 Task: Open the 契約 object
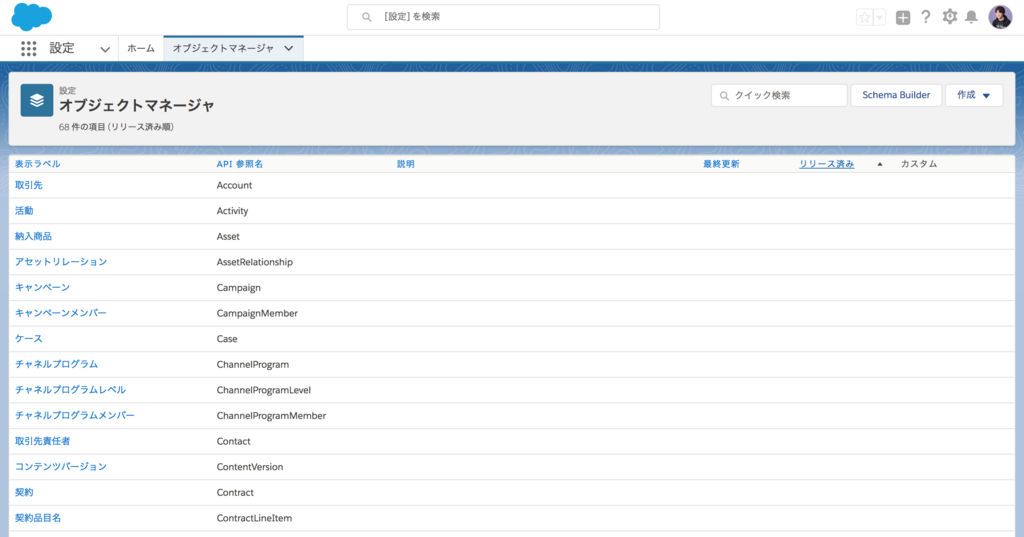[24, 493]
